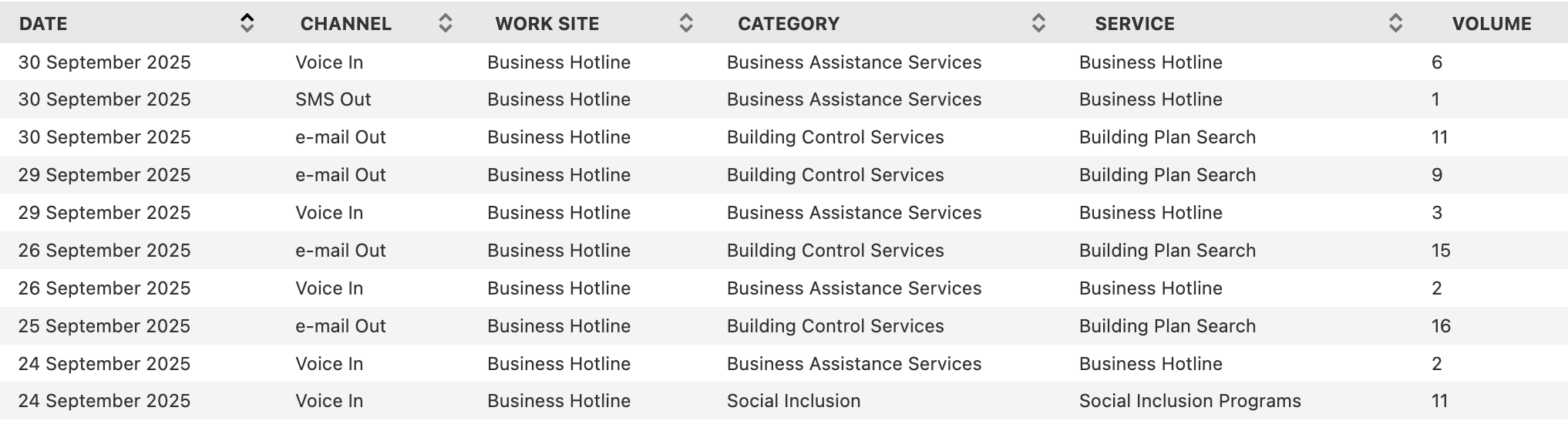
Task: Select the Social Inclusion category cell
Action: coord(793,401)
